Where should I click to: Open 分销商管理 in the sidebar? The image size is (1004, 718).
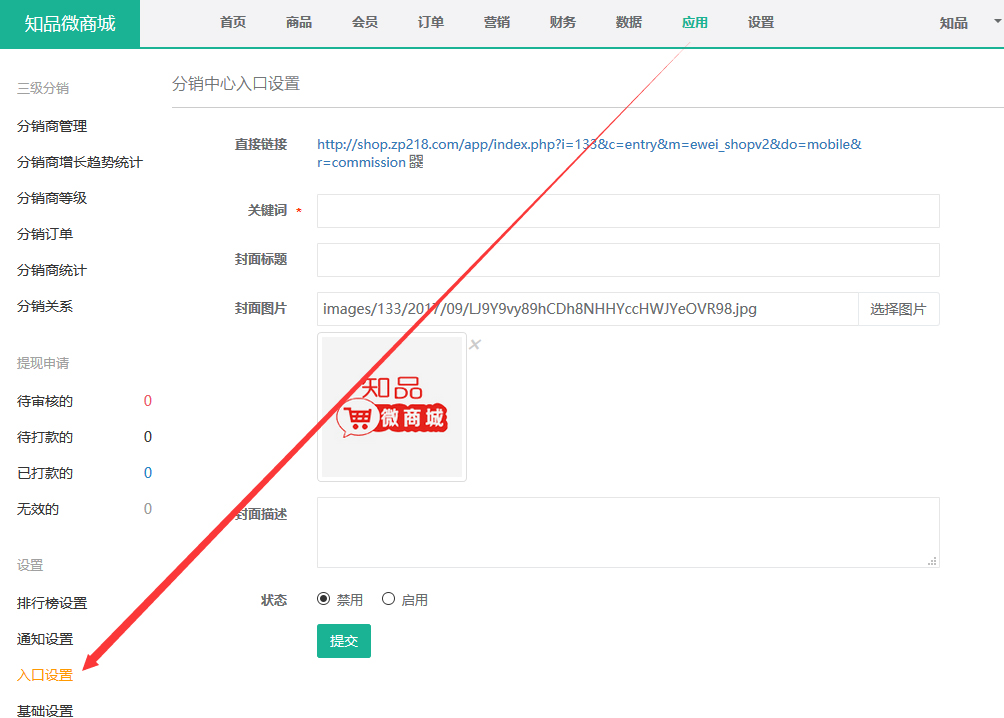pyautogui.click(x=52, y=126)
